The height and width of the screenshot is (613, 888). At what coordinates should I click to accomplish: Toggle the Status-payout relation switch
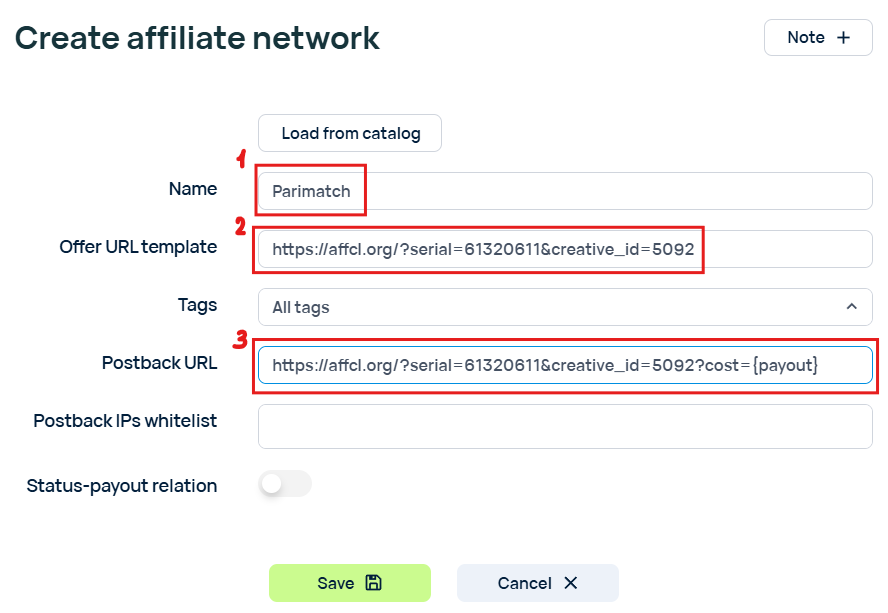click(285, 484)
